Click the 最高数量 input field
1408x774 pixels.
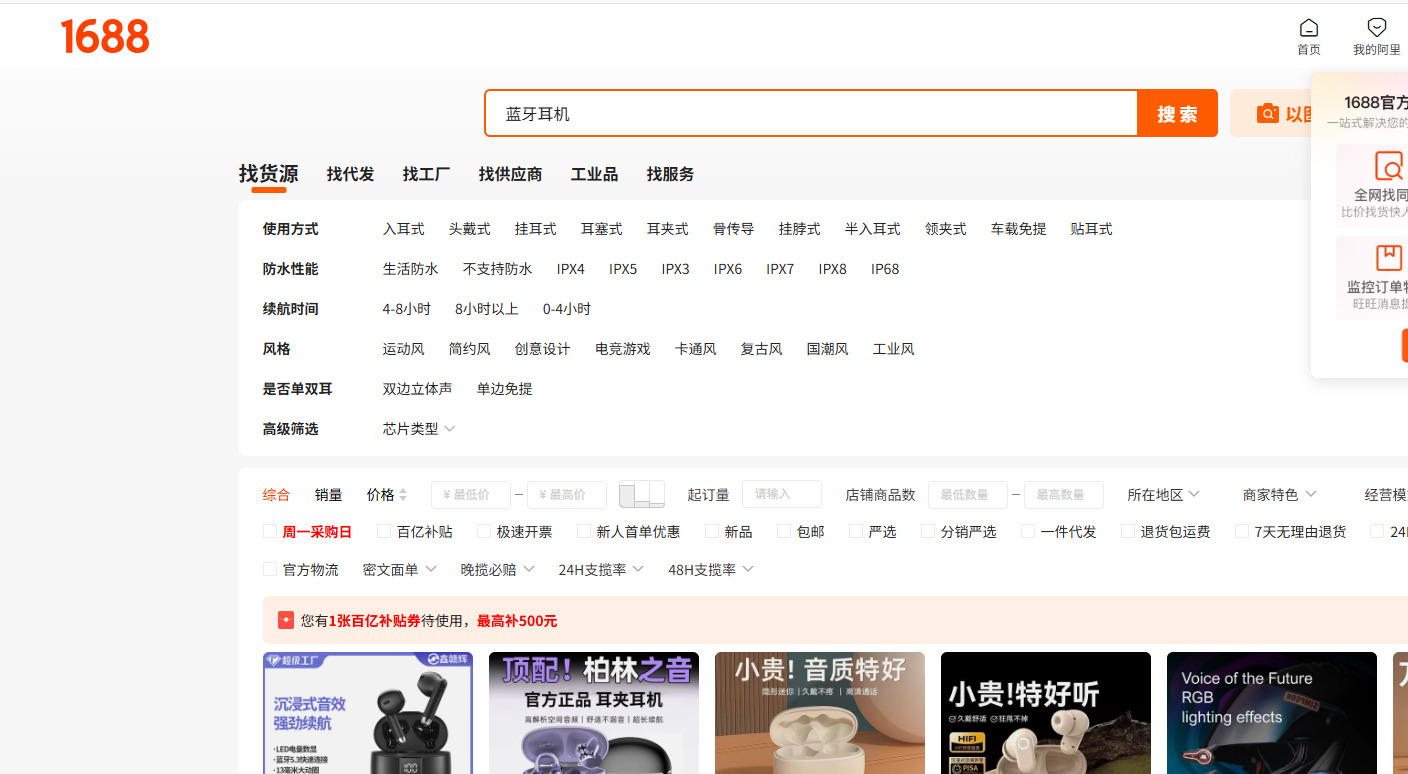click(1064, 495)
